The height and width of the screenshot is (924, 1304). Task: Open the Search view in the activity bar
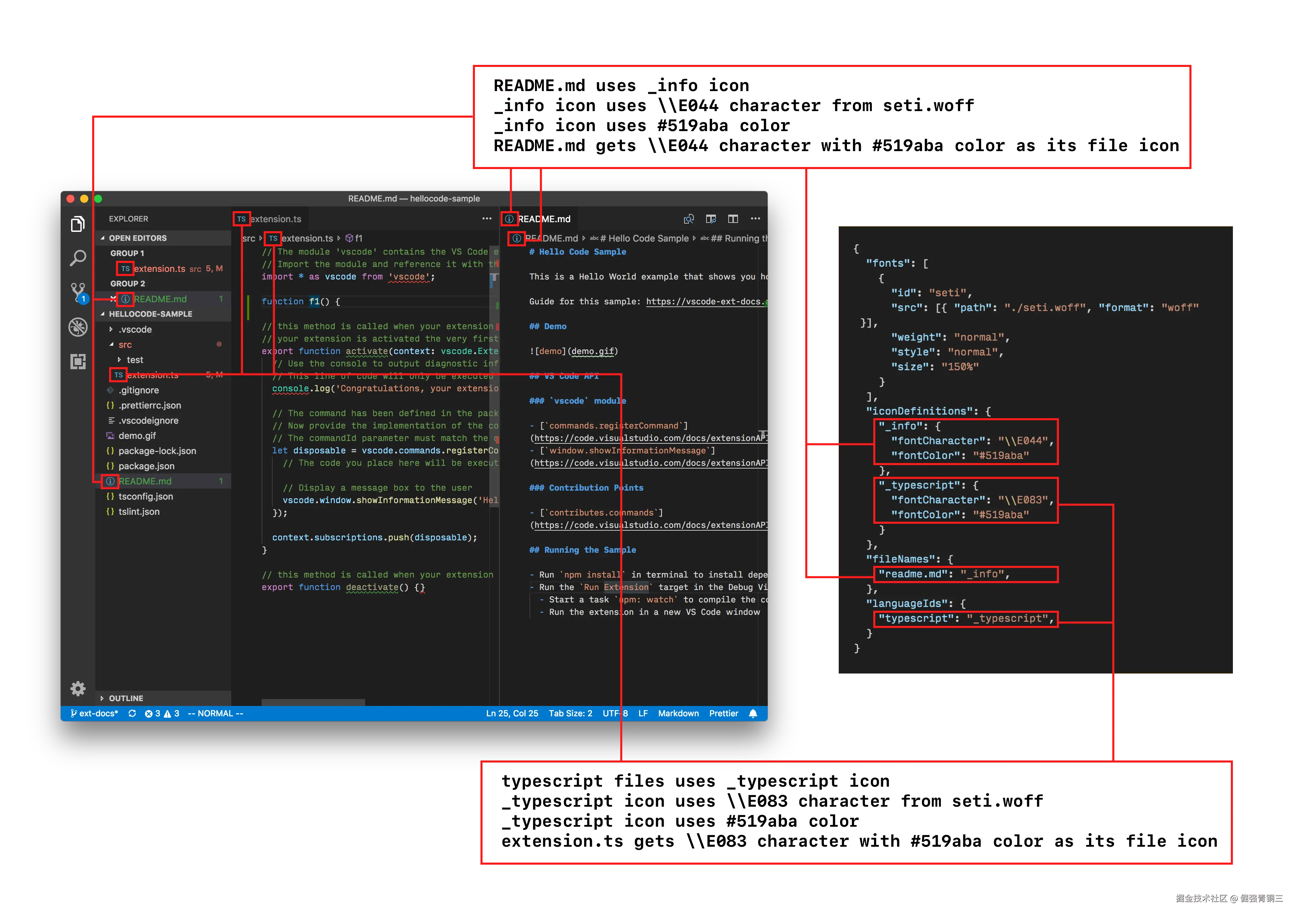(78, 258)
